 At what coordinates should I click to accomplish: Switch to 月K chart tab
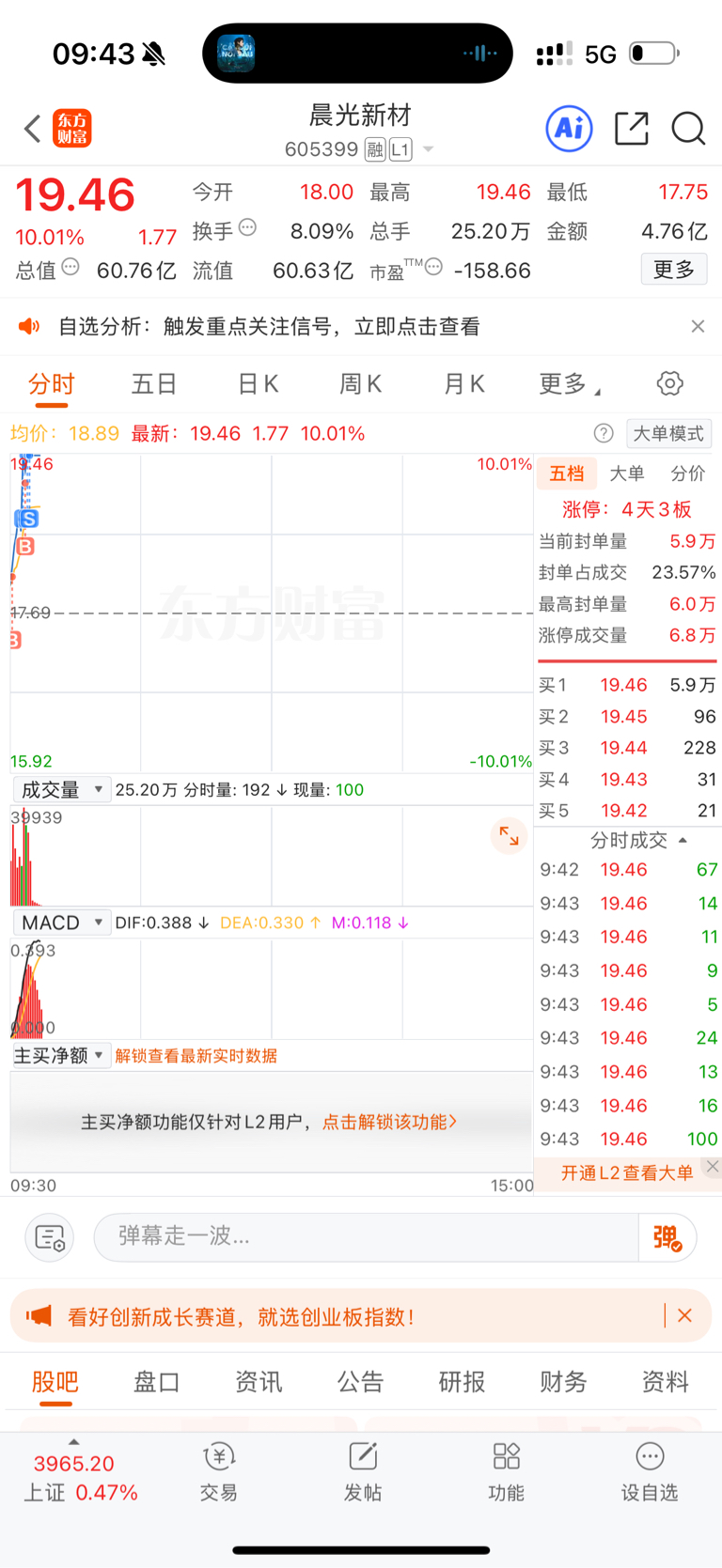pos(464,384)
